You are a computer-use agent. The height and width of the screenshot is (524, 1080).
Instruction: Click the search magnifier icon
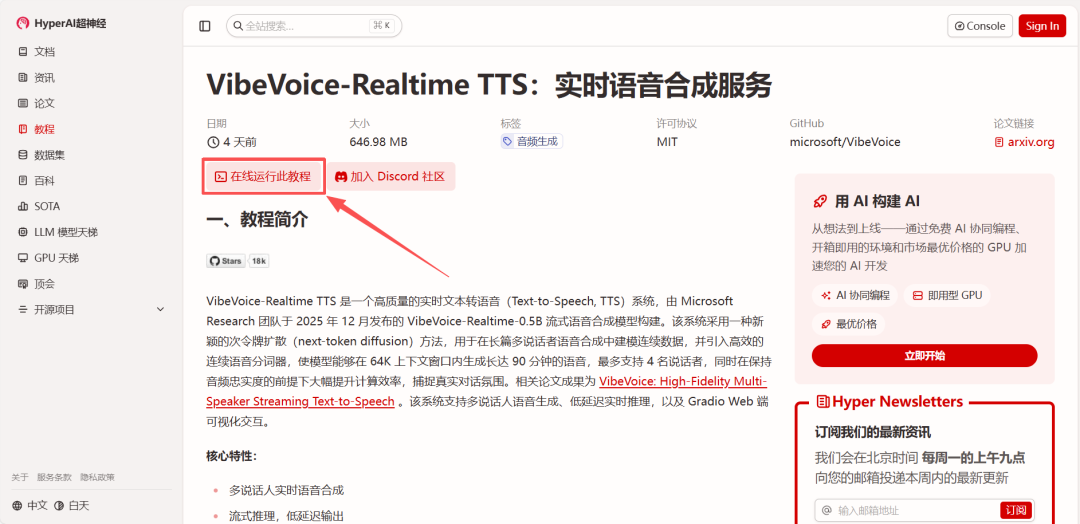[238, 26]
